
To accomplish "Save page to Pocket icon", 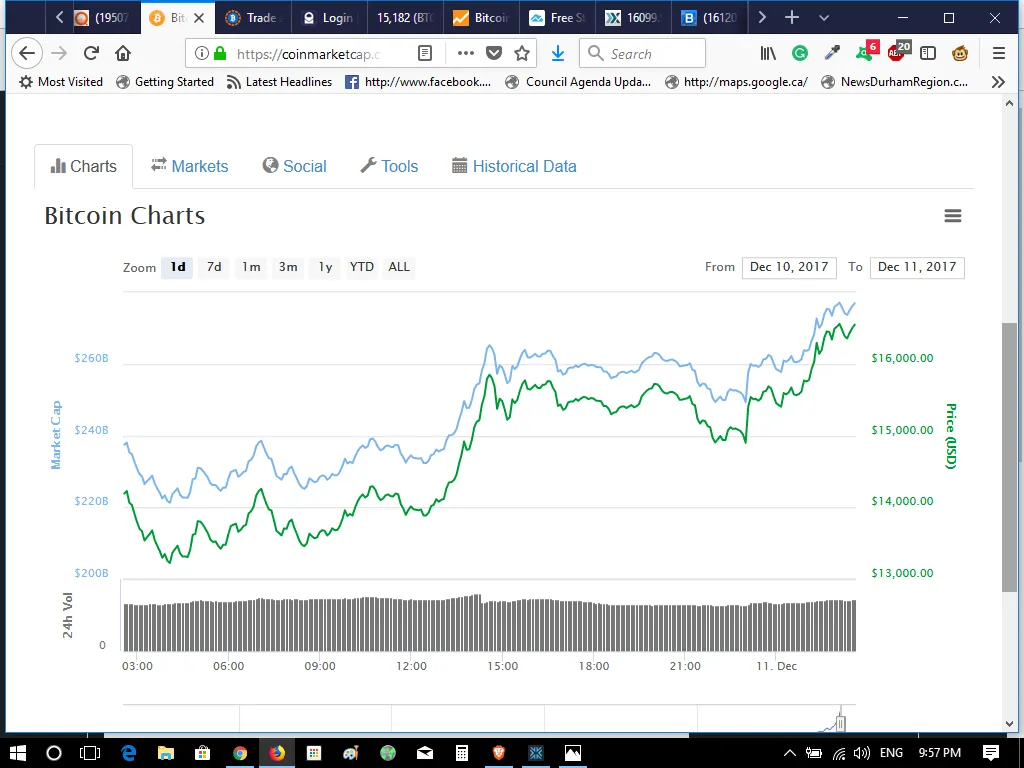I will [x=494, y=54].
